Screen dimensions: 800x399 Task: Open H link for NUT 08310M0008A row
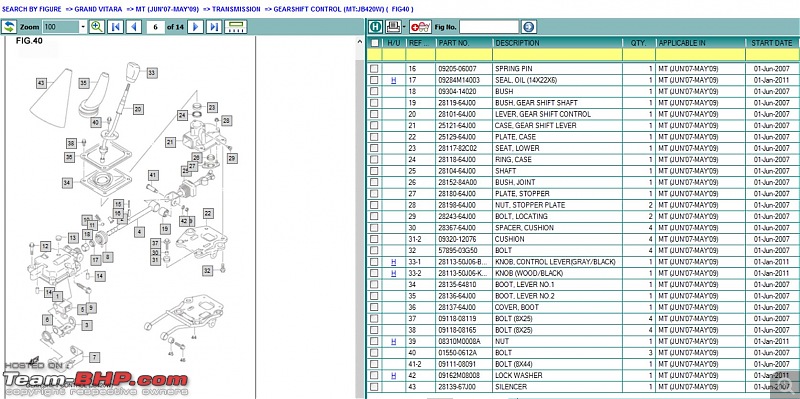tap(393, 341)
